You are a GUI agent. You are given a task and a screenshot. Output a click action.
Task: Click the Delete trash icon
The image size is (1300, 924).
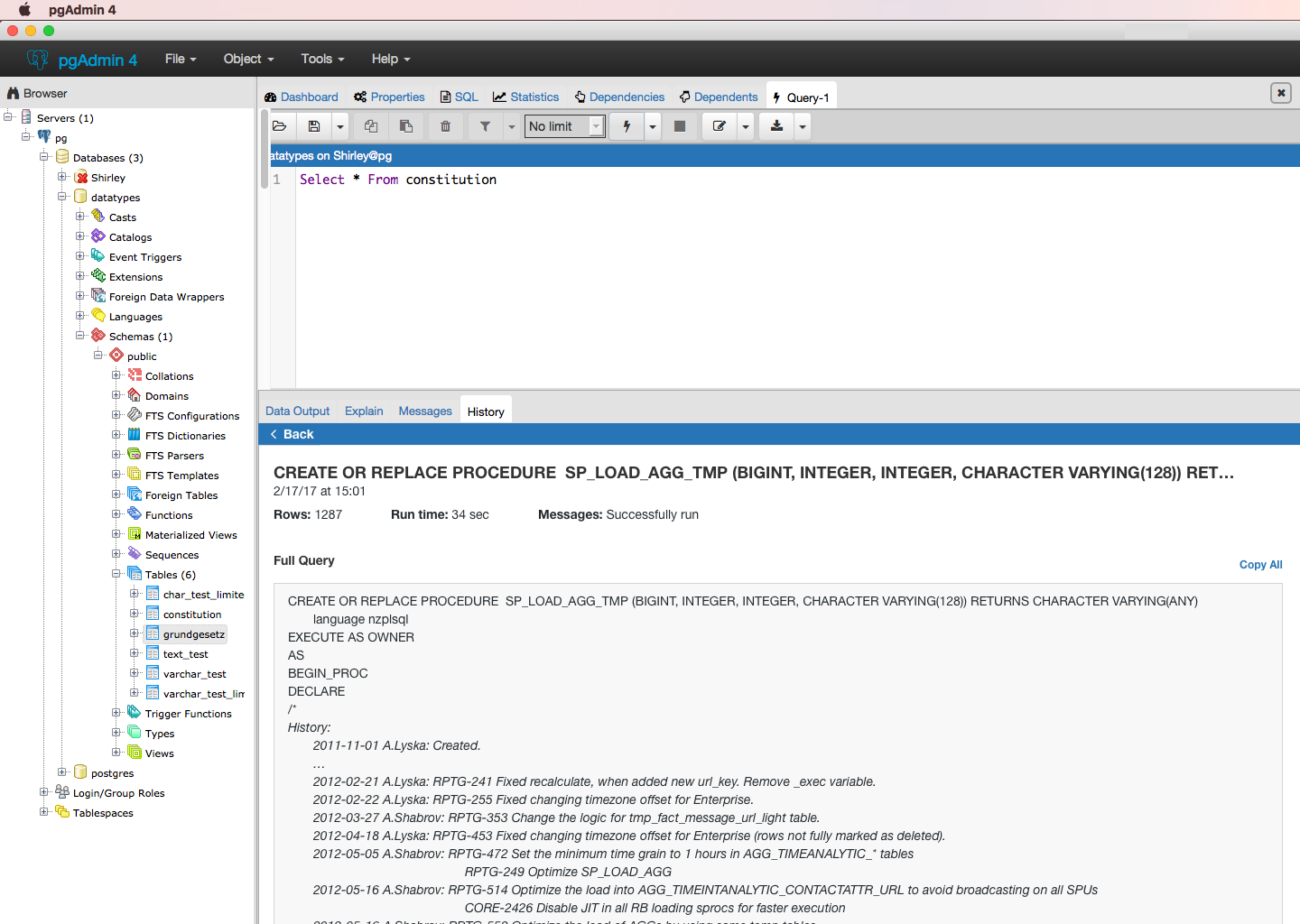click(445, 126)
